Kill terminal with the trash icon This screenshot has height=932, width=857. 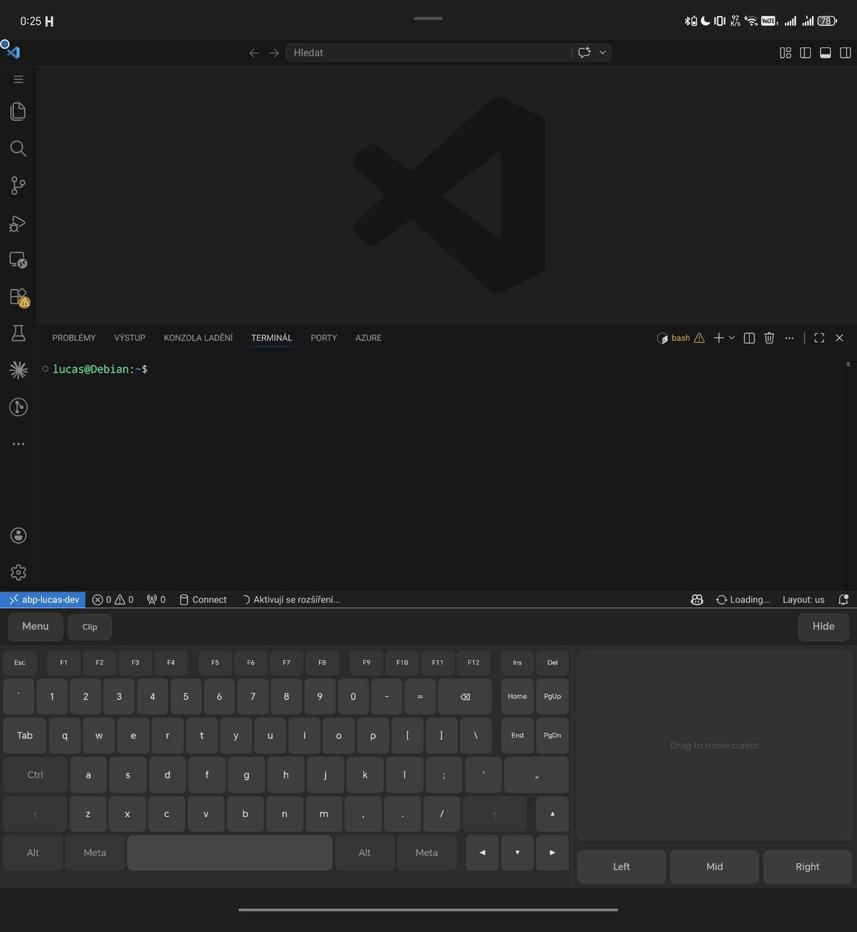coord(769,338)
